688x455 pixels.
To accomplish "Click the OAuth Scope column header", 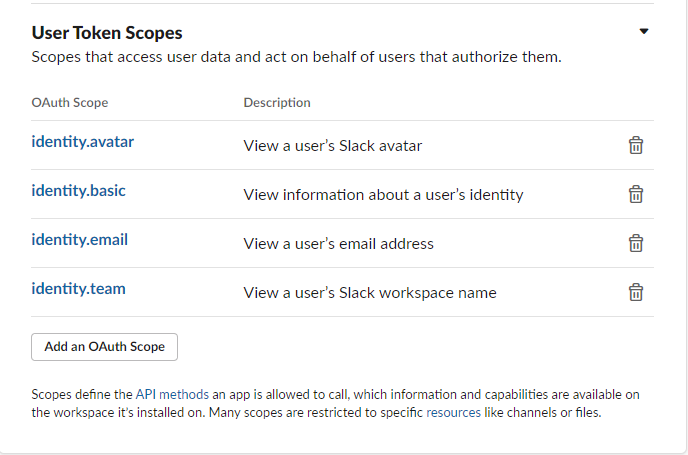I will [70, 103].
